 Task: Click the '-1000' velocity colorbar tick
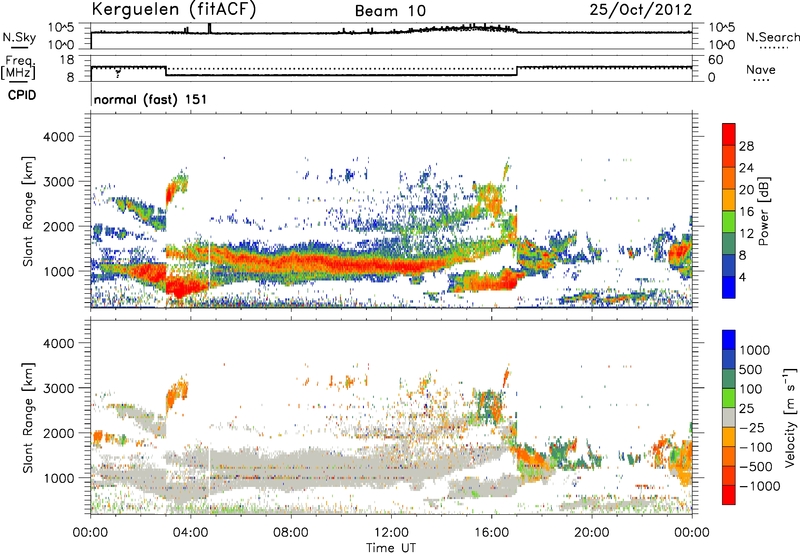coord(759,486)
